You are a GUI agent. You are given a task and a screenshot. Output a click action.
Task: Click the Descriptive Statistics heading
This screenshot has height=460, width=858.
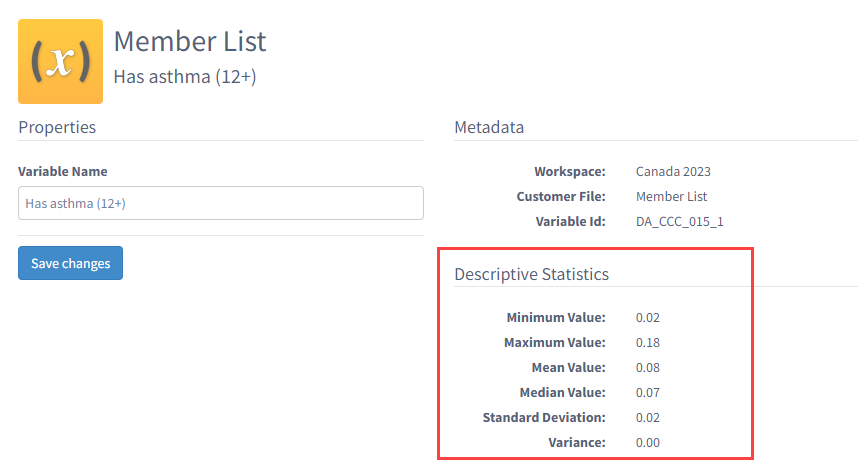click(531, 274)
